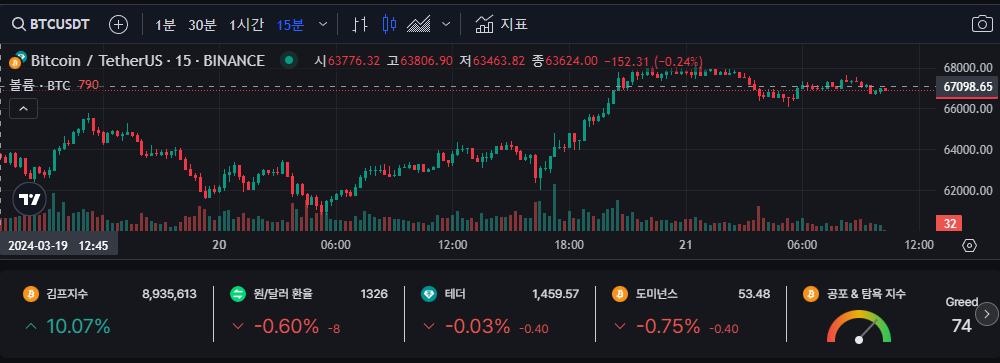Screen dimensions: 1000x363
Task: Switch to the 30분 timeframe
Action: 202,25
